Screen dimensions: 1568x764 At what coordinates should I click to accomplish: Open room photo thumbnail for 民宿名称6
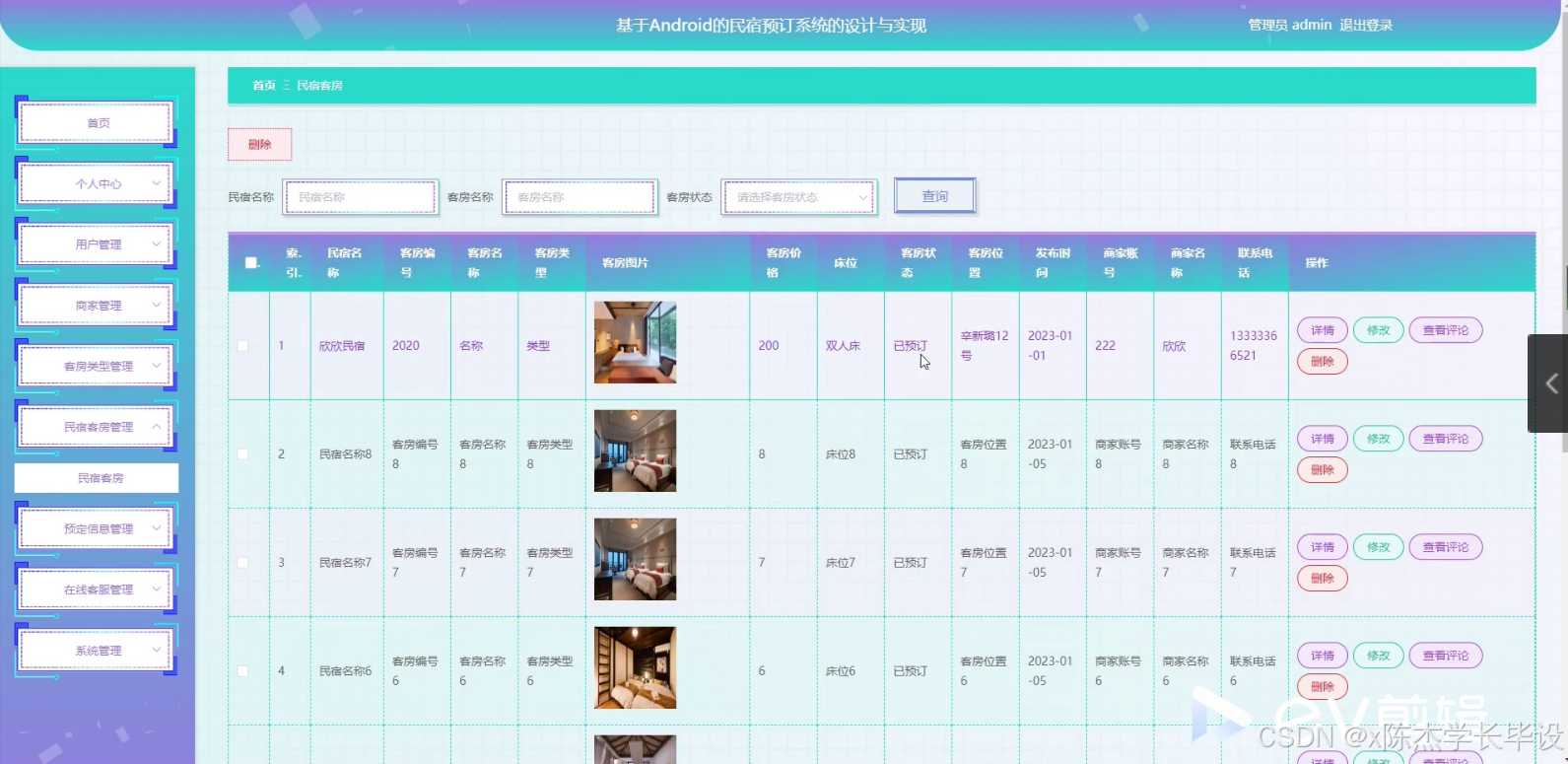click(636, 668)
